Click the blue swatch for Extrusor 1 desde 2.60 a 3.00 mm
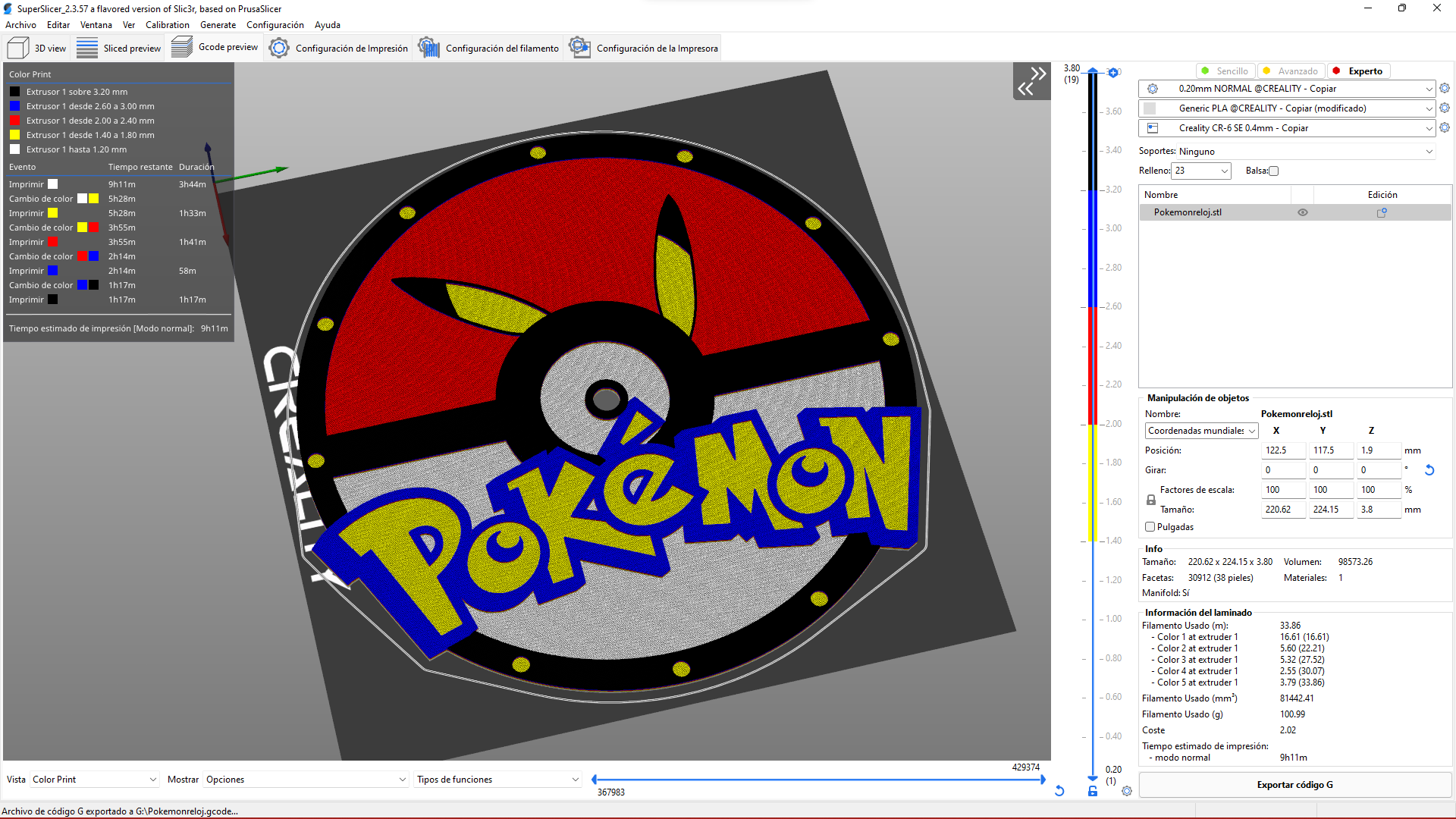Viewport: 1456px width, 819px height. tap(14, 106)
